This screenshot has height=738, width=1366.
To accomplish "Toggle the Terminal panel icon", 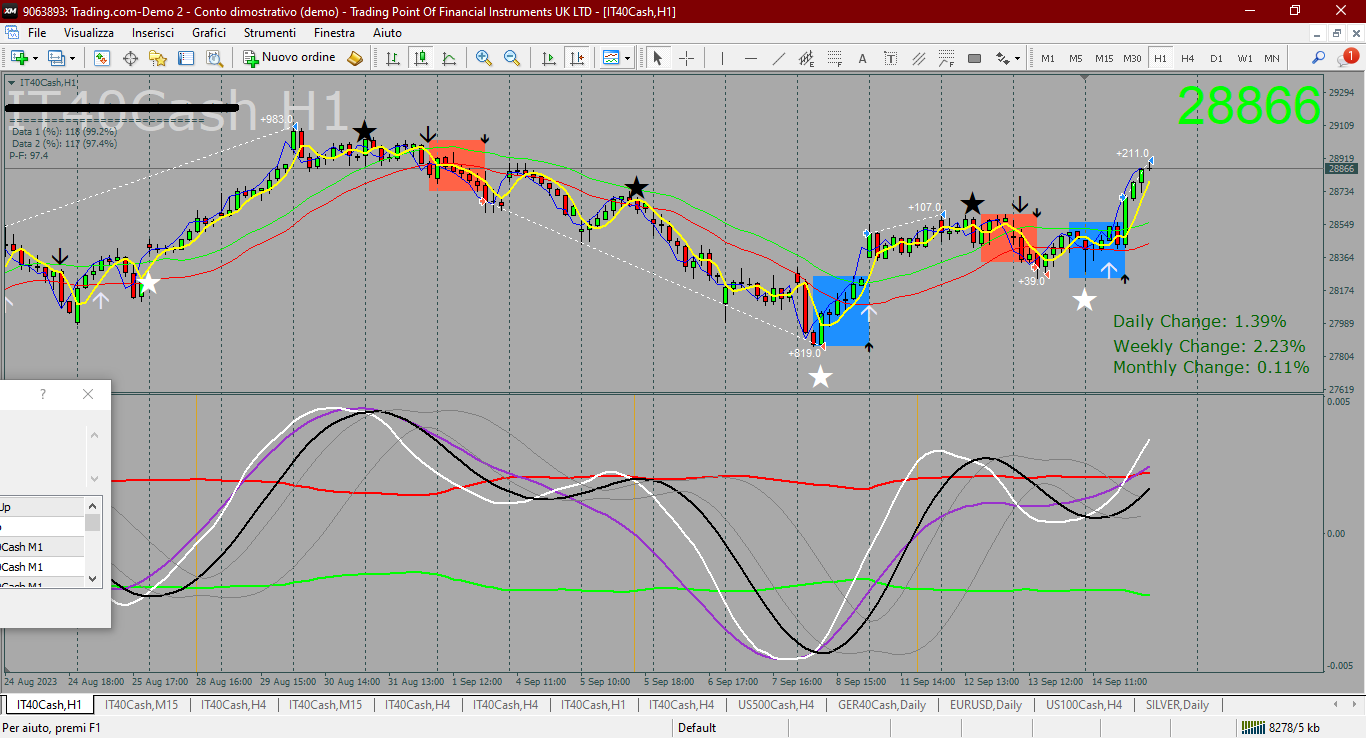I will click(184, 58).
